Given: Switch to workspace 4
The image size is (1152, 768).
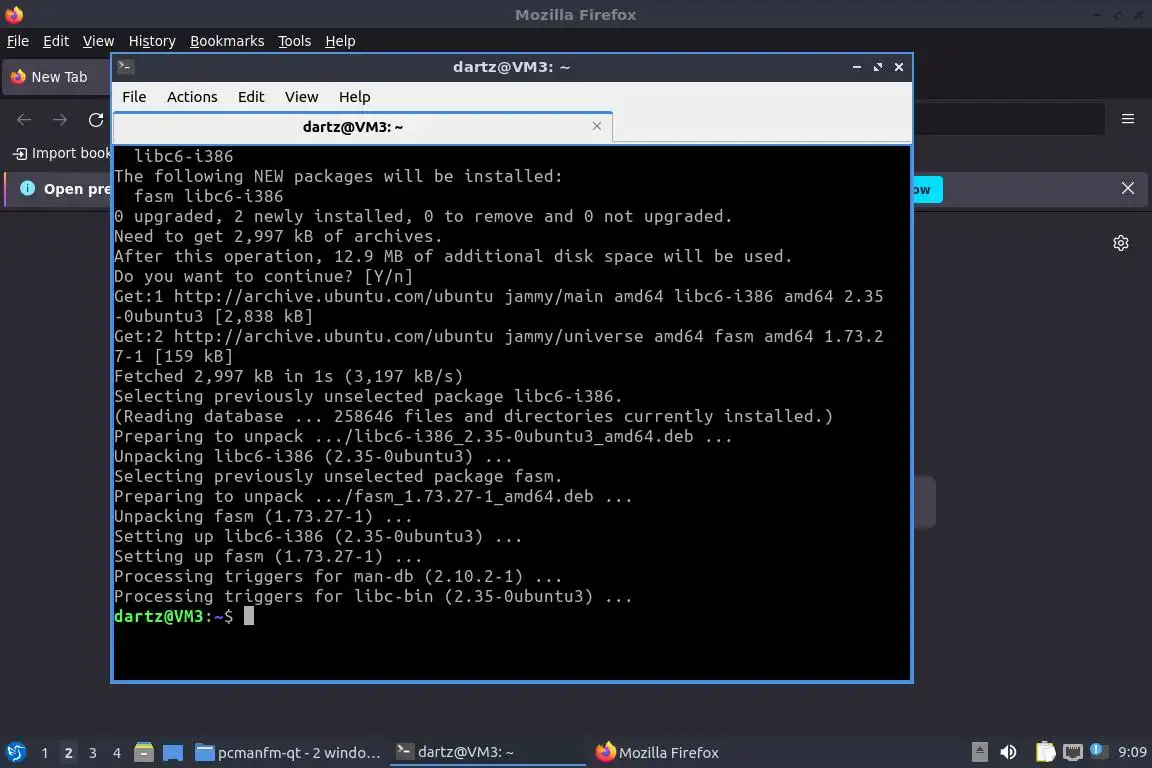Looking at the screenshot, I should (x=117, y=753).
